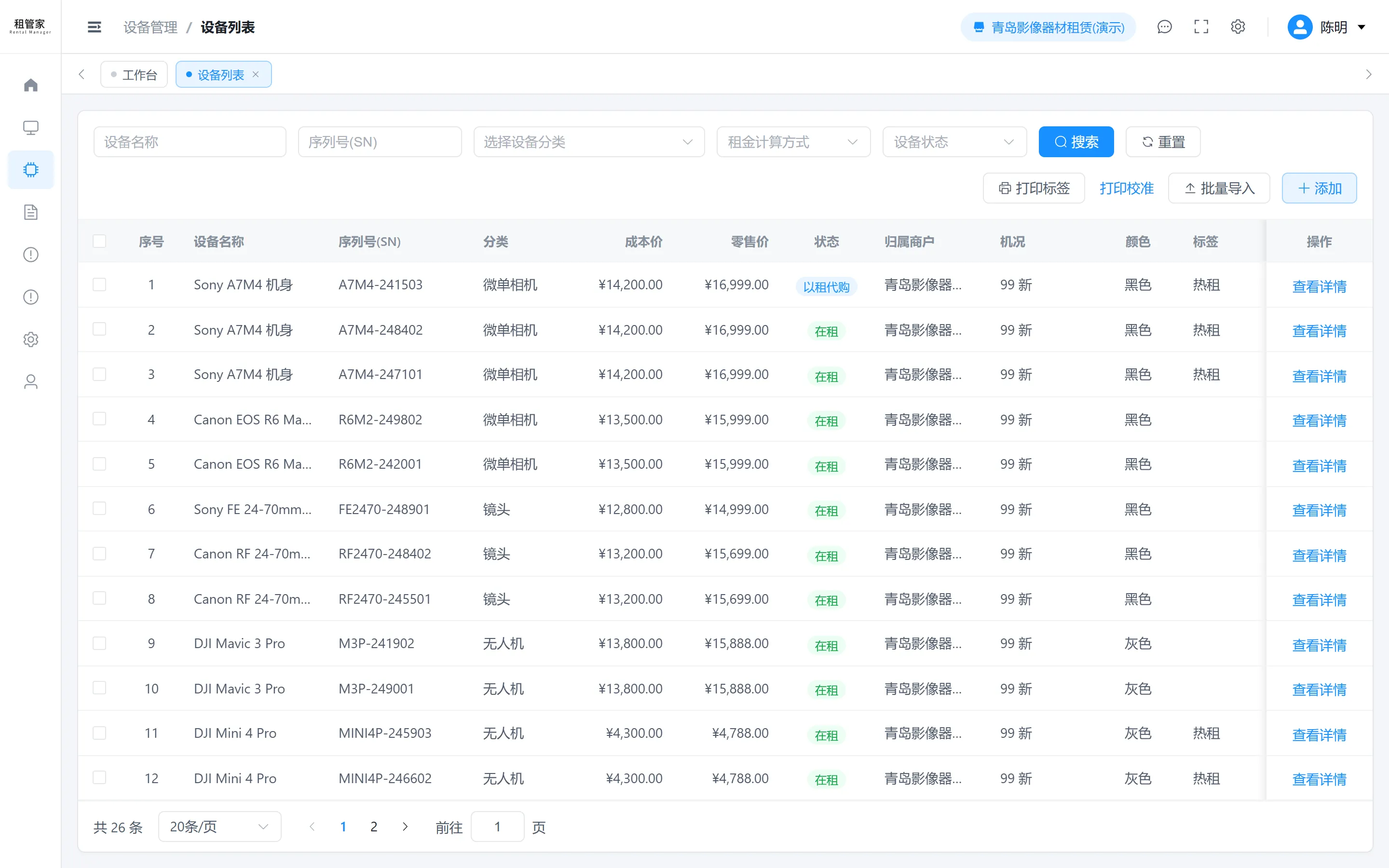Open the 设备状态 dropdown
This screenshot has height=868, width=1389.
click(x=954, y=142)
